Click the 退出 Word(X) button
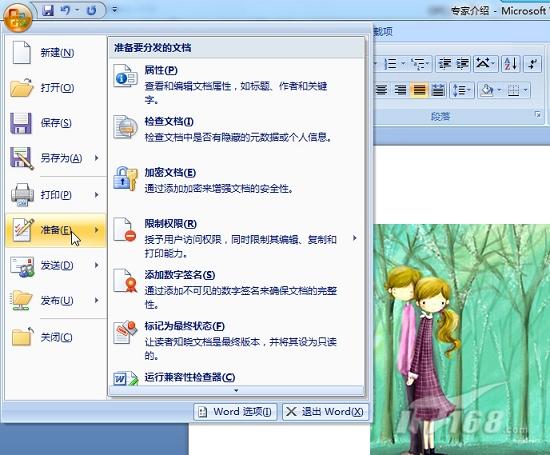Screen dimensions: 550x455 coord(326,411)
